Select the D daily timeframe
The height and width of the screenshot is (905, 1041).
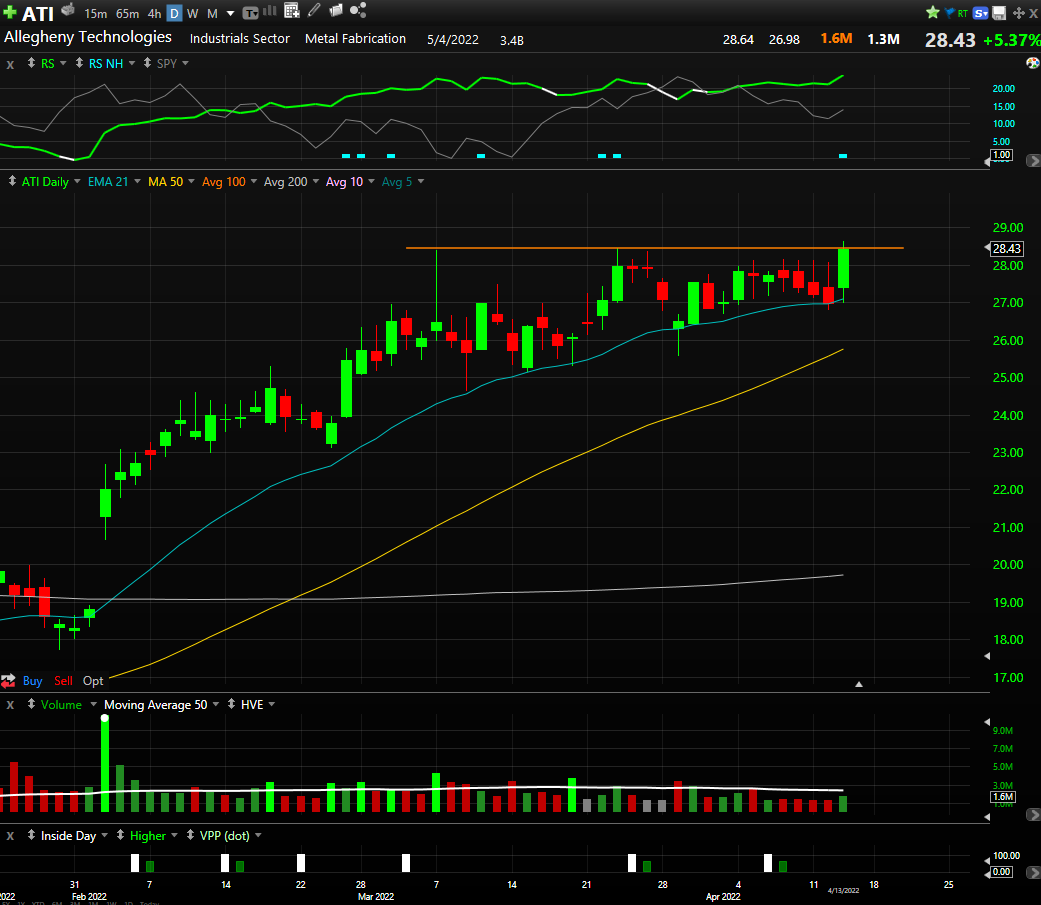(174, 13)
